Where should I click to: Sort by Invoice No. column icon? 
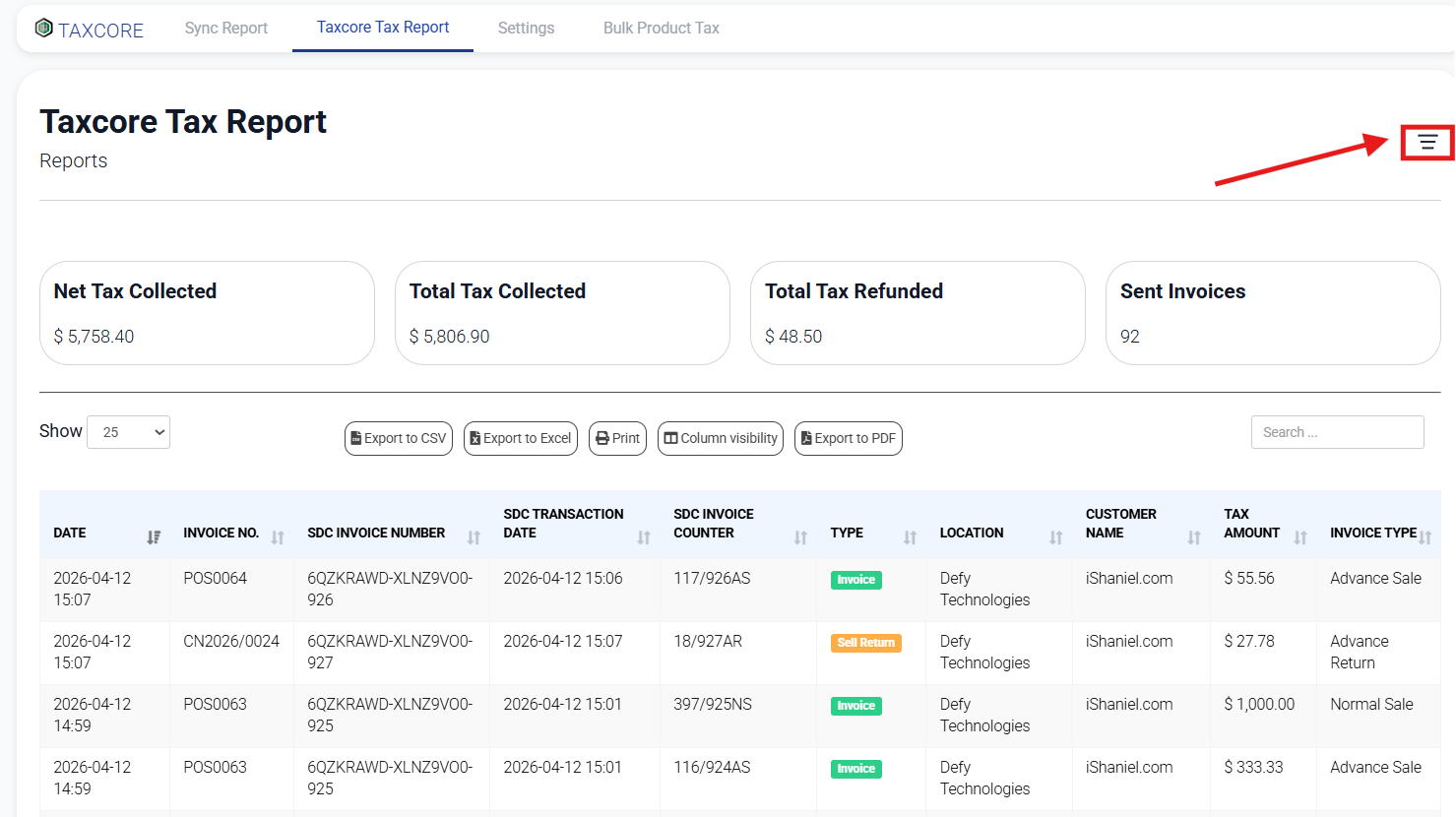click(278, 537)
